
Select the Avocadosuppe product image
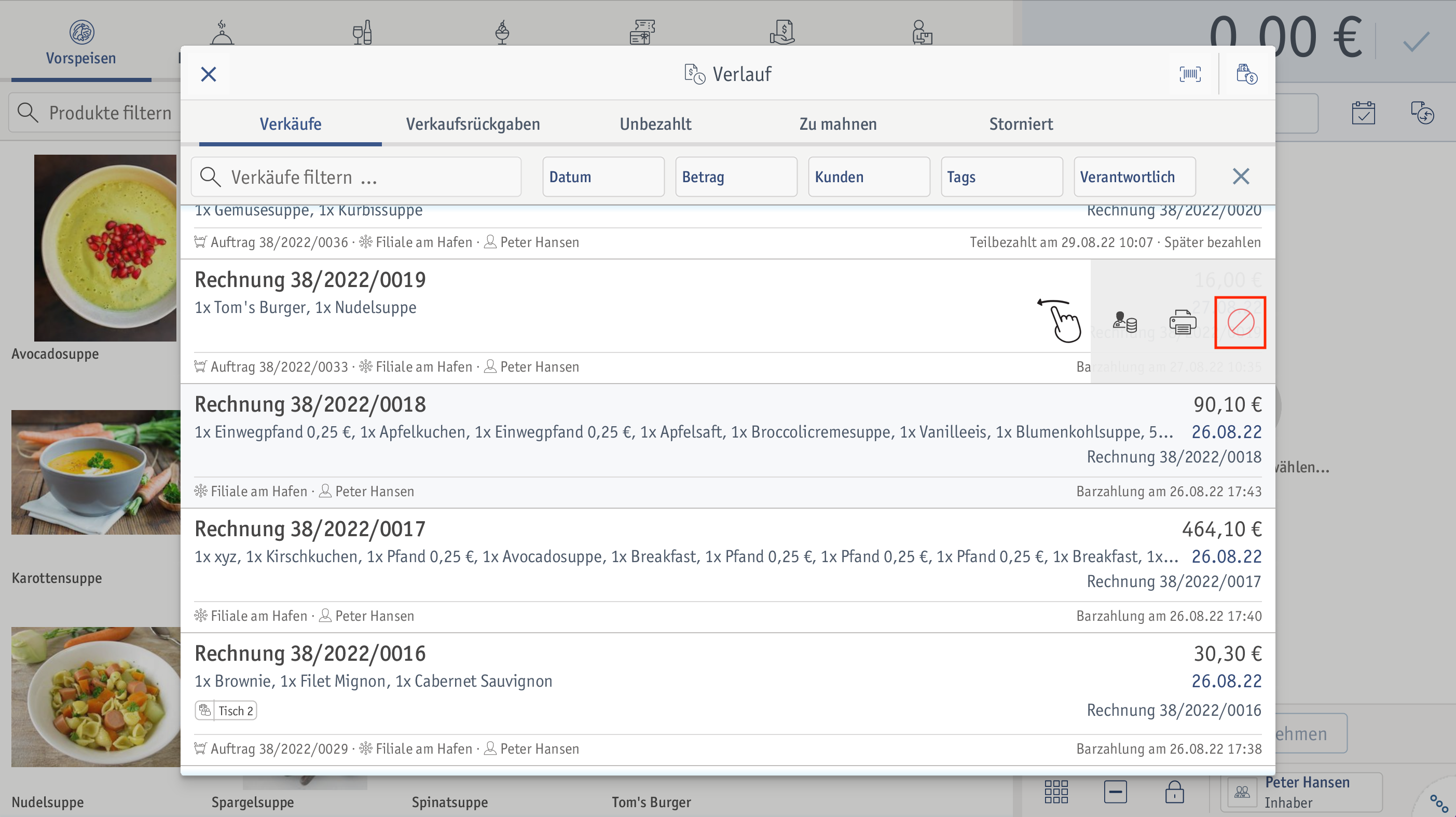[x=105, y=248]
